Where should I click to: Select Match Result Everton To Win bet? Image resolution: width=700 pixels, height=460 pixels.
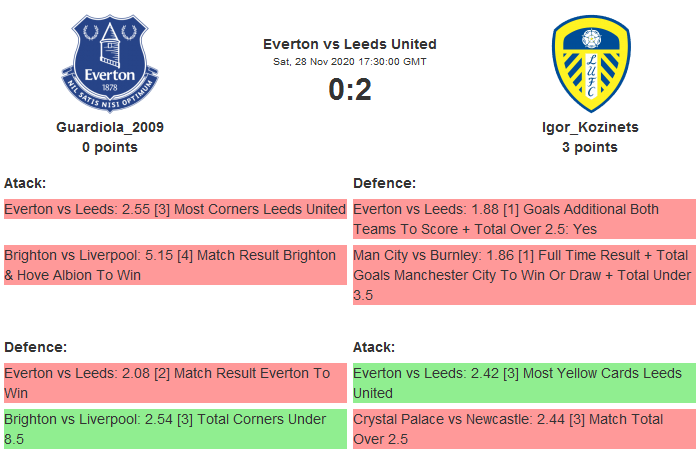point(175,382)
